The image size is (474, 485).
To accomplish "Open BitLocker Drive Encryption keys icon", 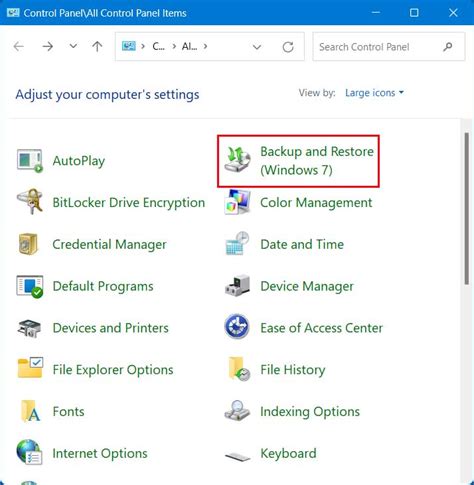I will pos(30,202).
